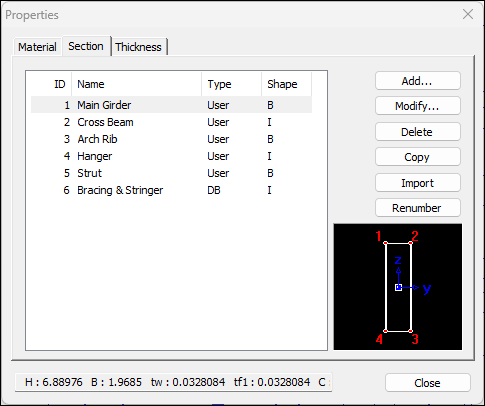Delete the selected section
Image resolution: width=485 pixels, height=406 pixels.
tap(418, 132)
